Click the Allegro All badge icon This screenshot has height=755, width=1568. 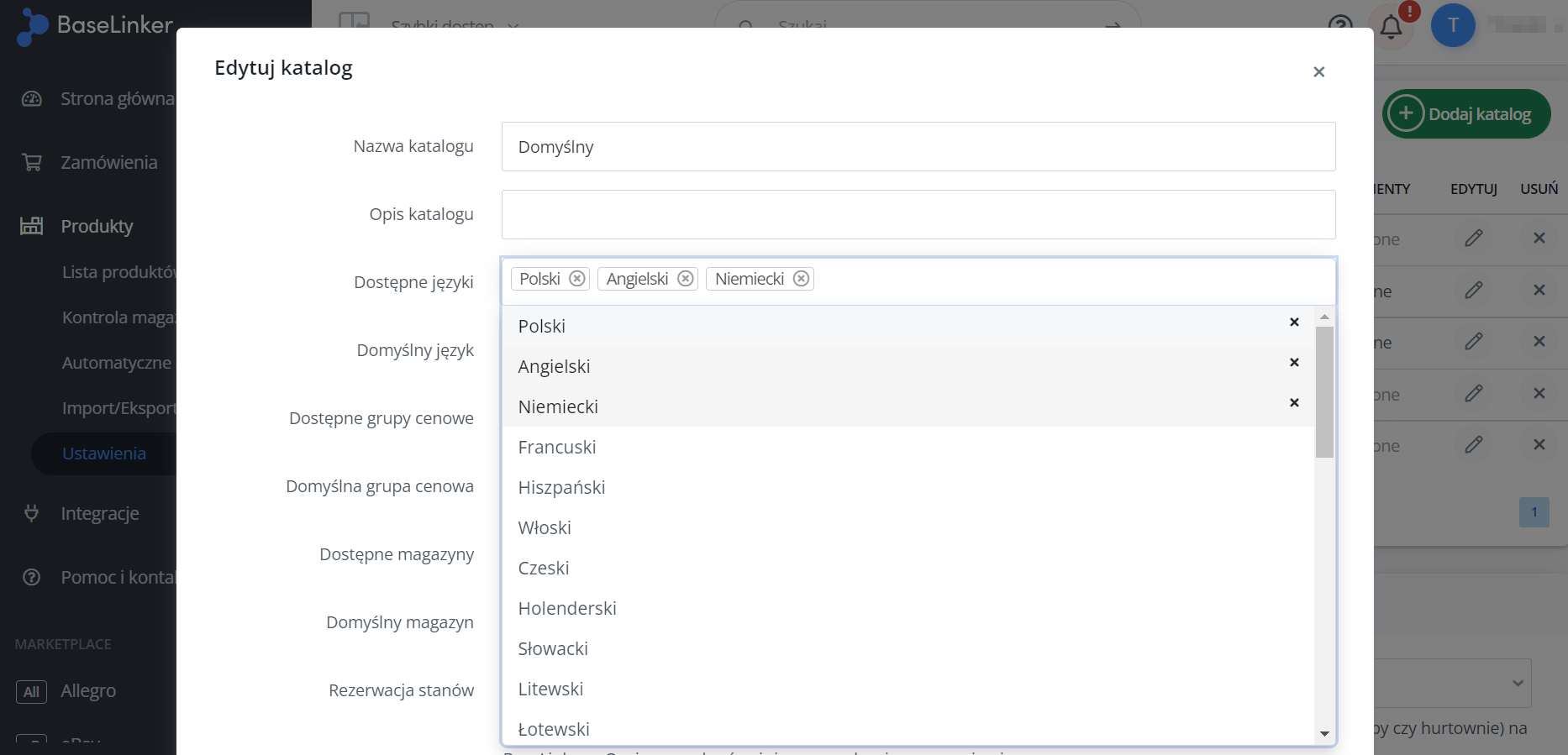click(31, 692)
